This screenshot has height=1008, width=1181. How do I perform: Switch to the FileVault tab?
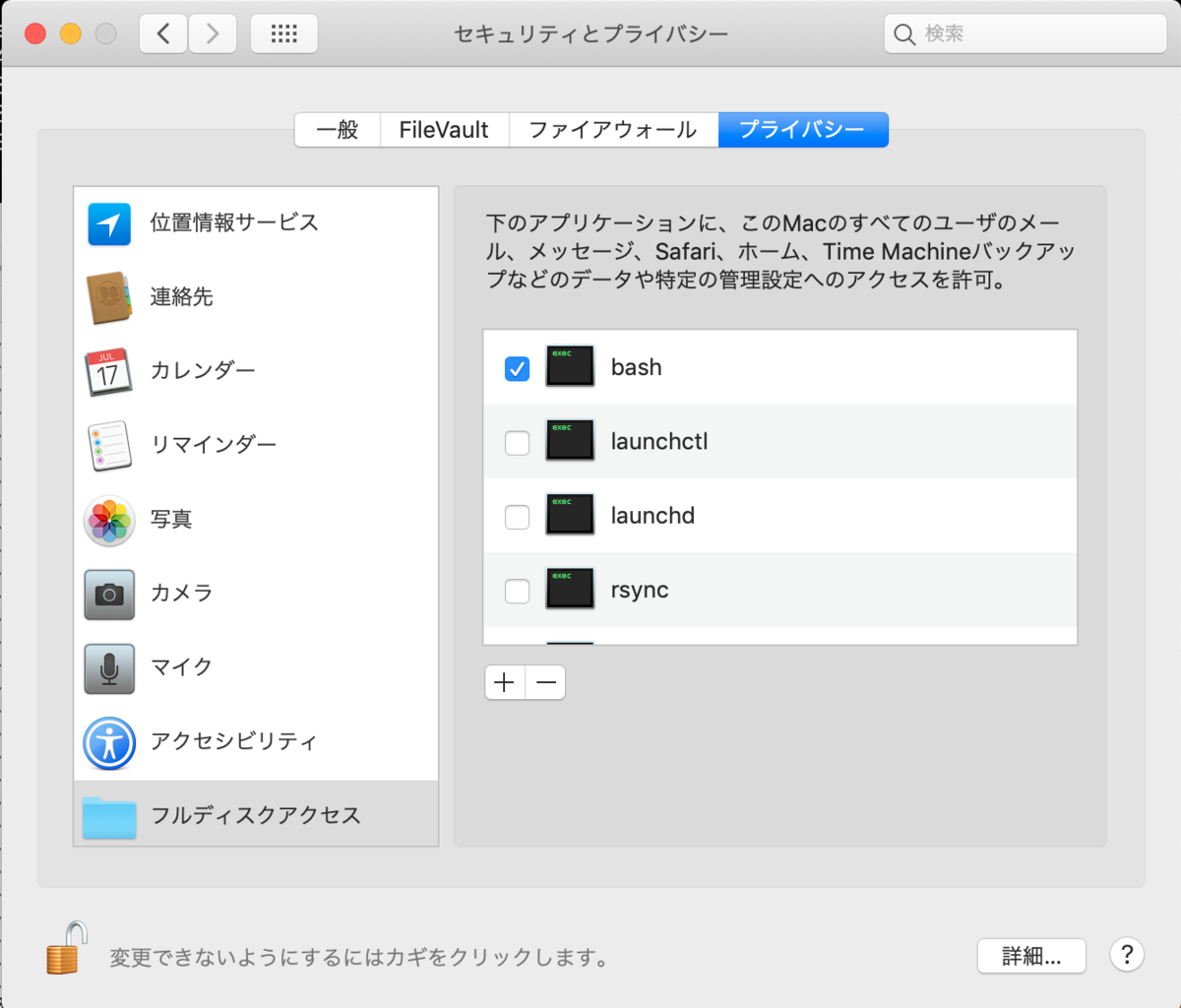point(444,130)
